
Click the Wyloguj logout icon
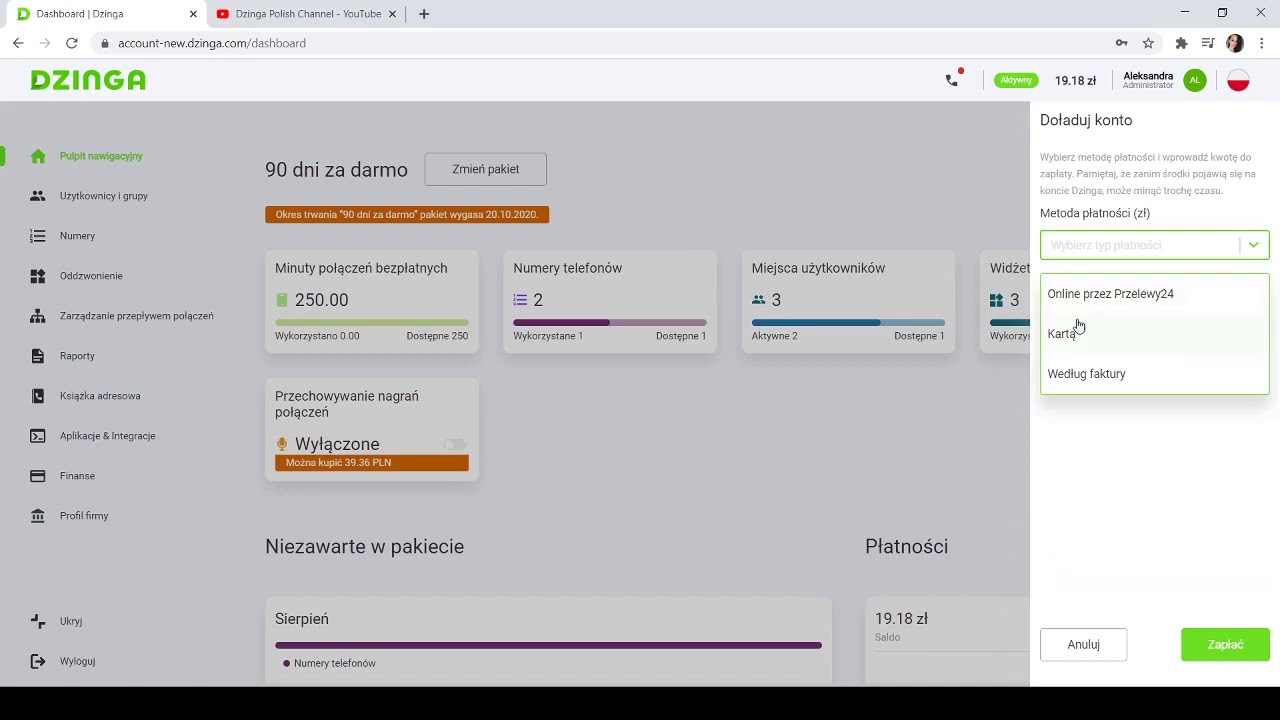(x=38, y=661)
